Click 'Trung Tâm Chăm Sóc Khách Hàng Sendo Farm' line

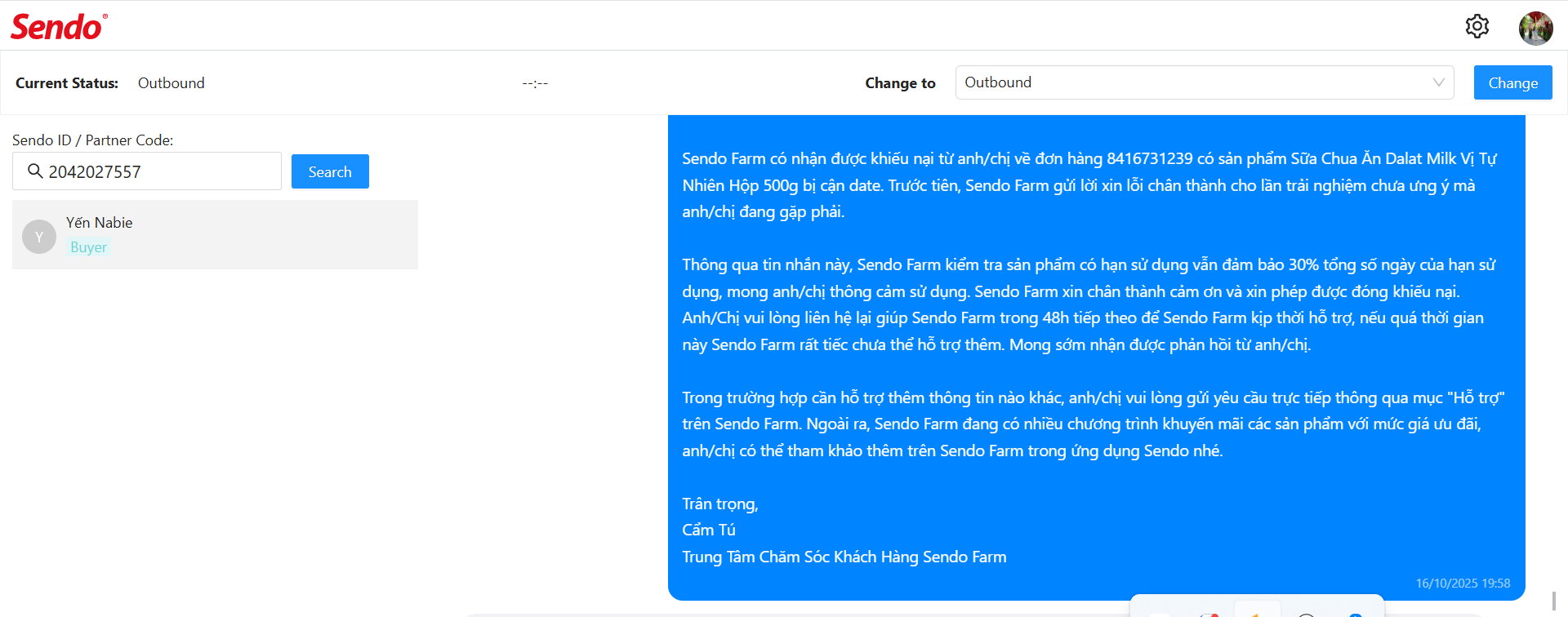tap(844, 557)
